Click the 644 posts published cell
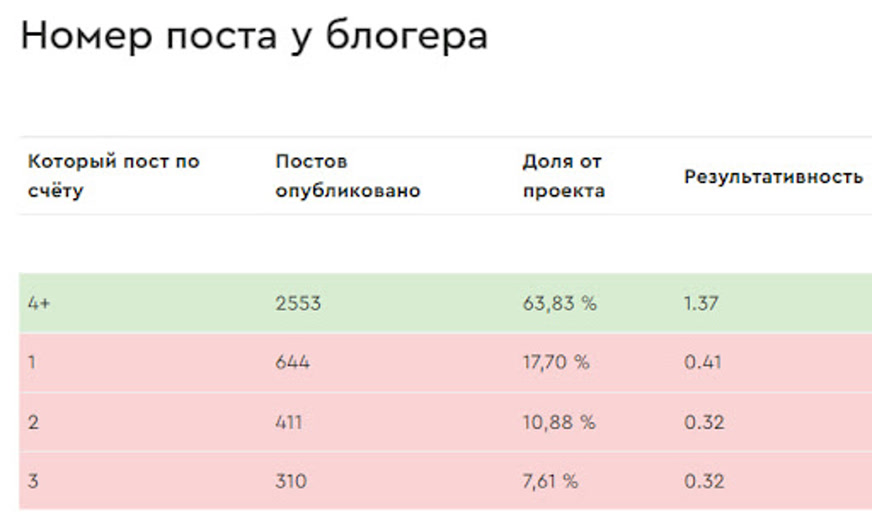Viewport: 872px width, 512px height. pos(293,362)
